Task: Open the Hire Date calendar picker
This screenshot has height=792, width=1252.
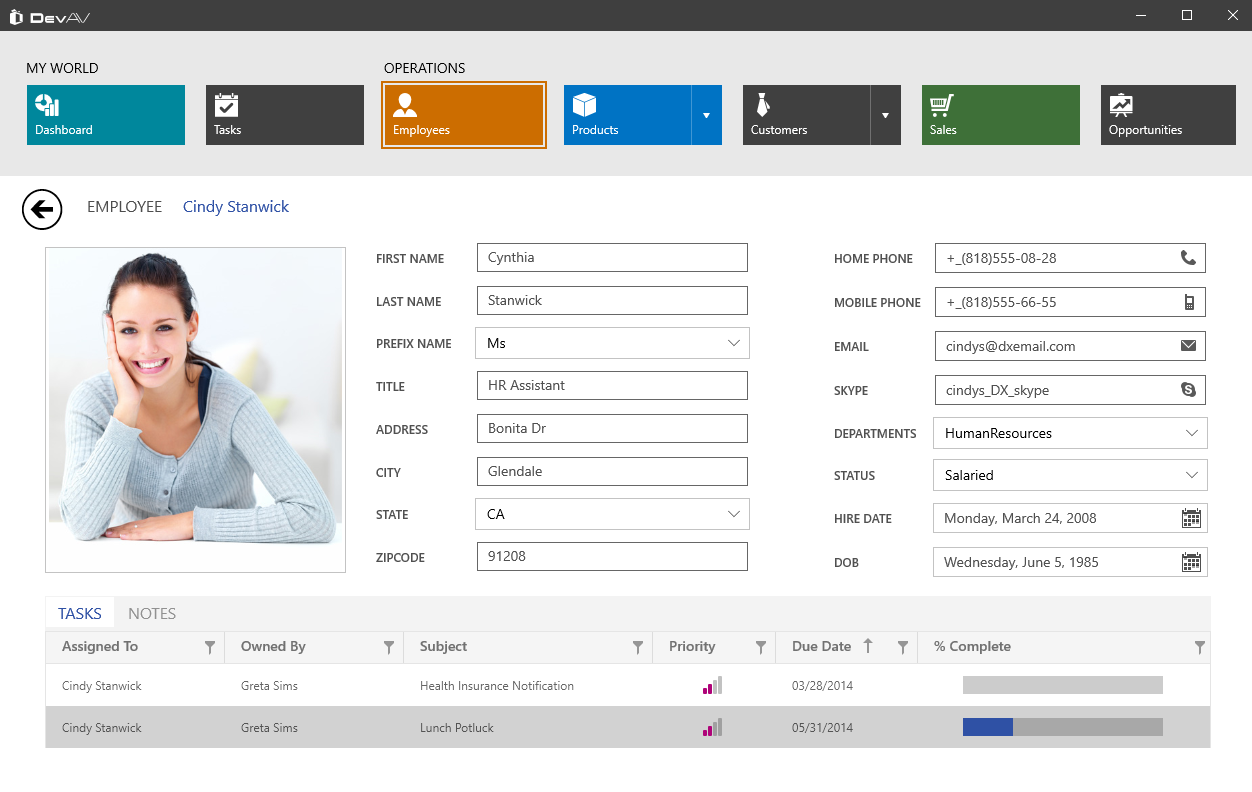Action: pyautogui.click(x=1191, y=518)
